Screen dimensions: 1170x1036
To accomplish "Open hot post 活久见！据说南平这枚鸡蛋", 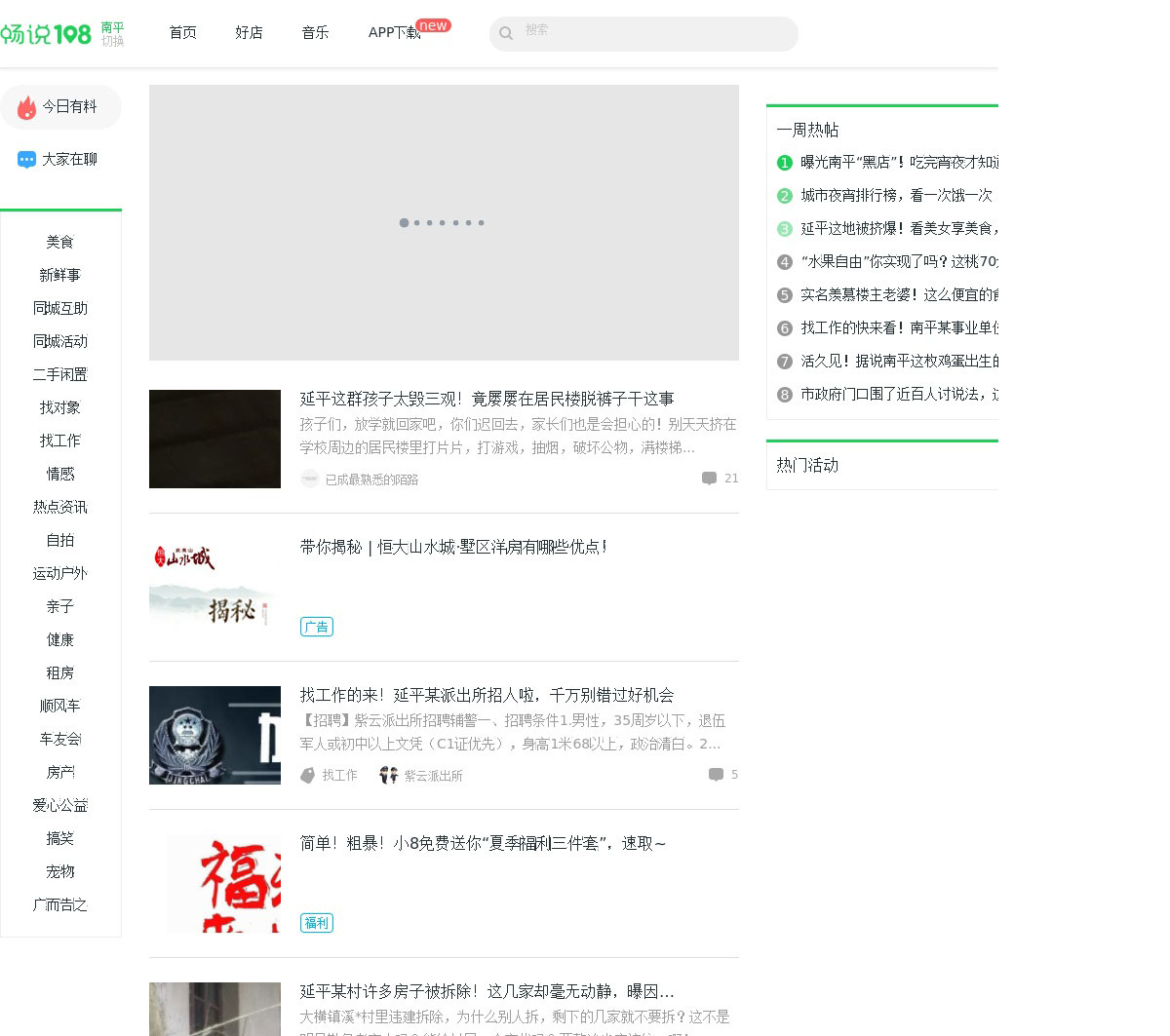I will click(x=899, y=362).
